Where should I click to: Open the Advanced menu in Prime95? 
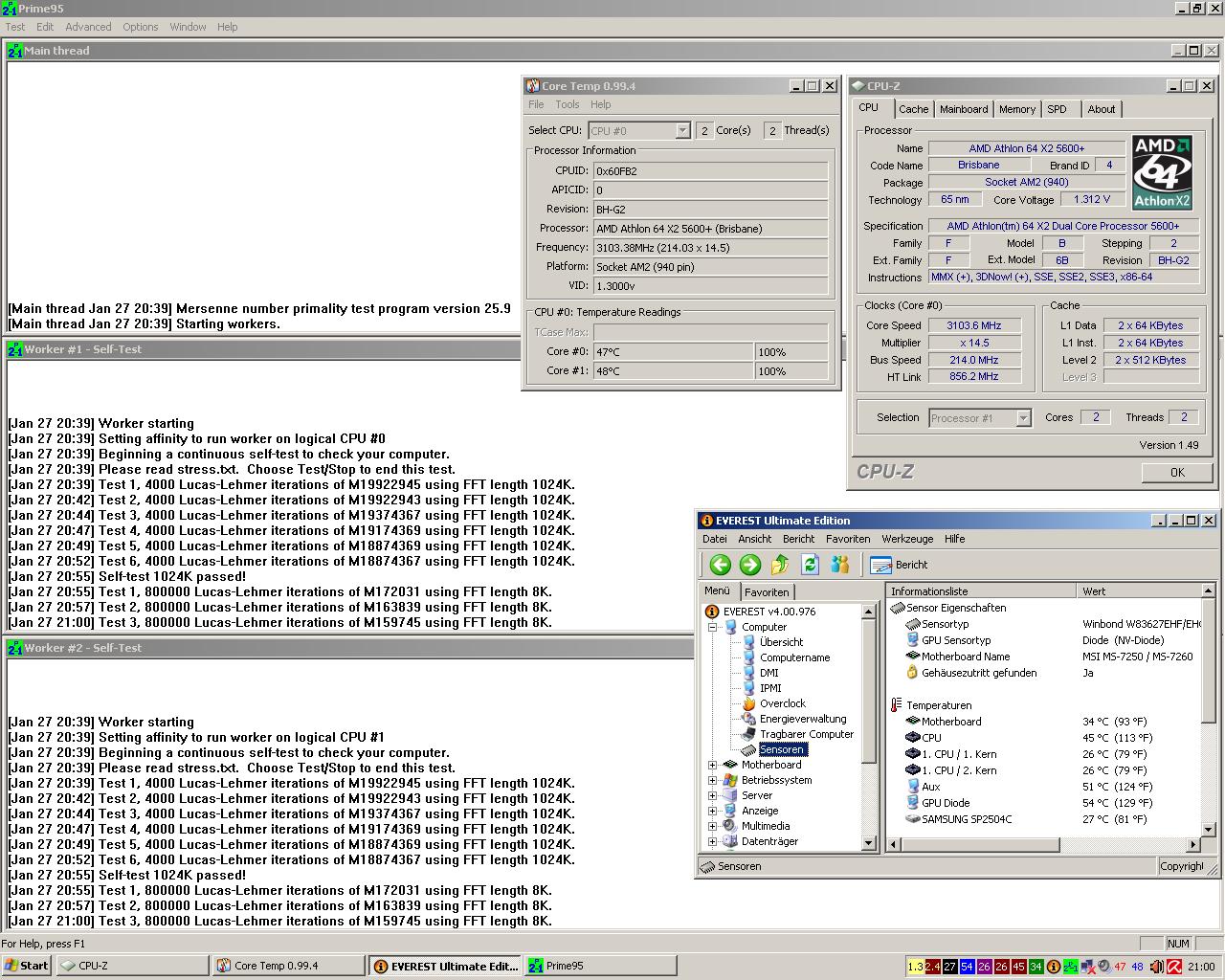88,27
